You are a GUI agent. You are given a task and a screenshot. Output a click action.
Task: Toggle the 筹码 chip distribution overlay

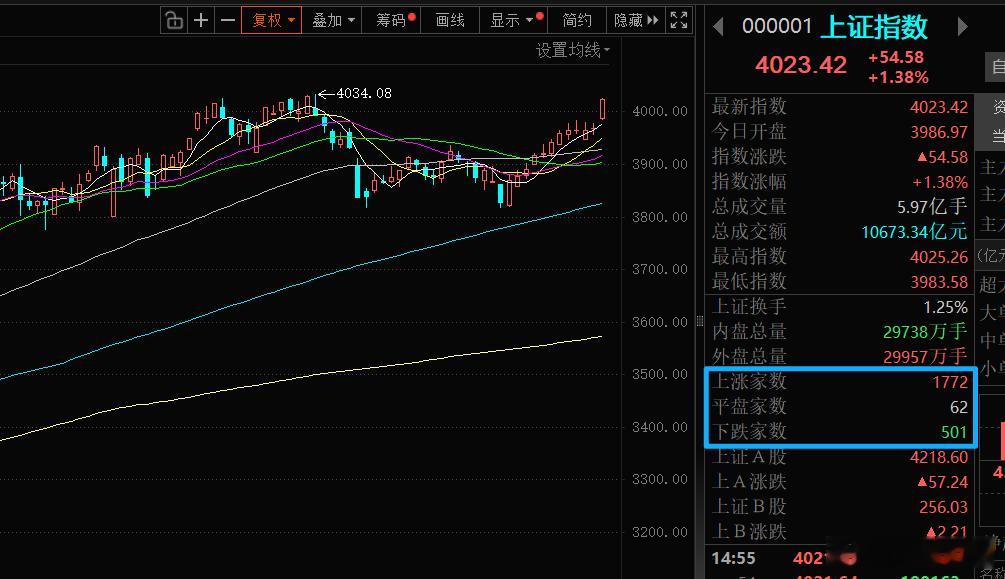pyautogui.click(x=391, y=19)
